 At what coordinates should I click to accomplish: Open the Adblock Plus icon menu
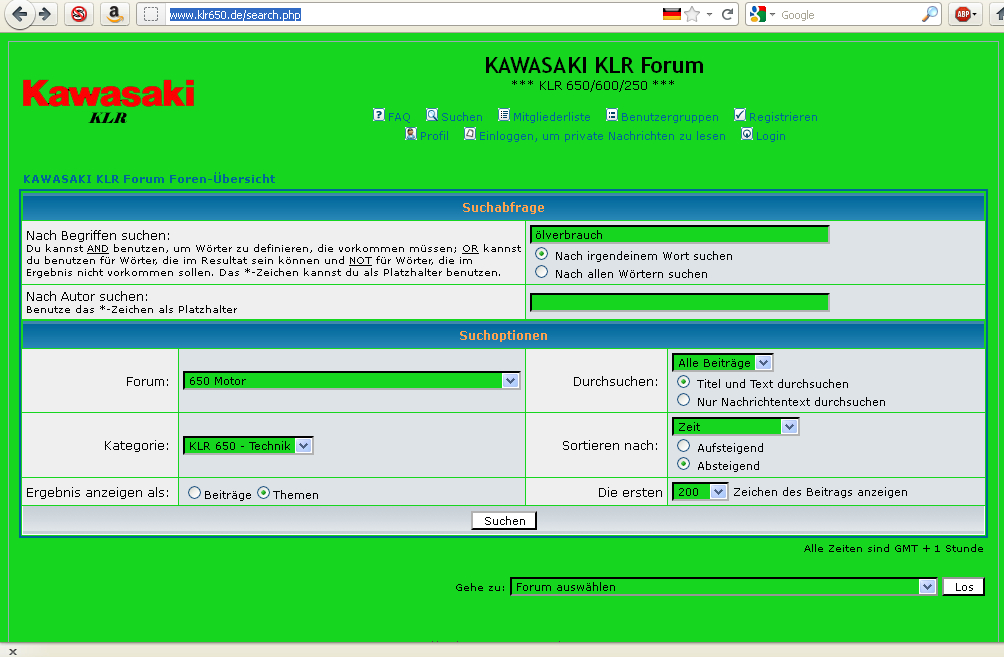pos(966,14)
